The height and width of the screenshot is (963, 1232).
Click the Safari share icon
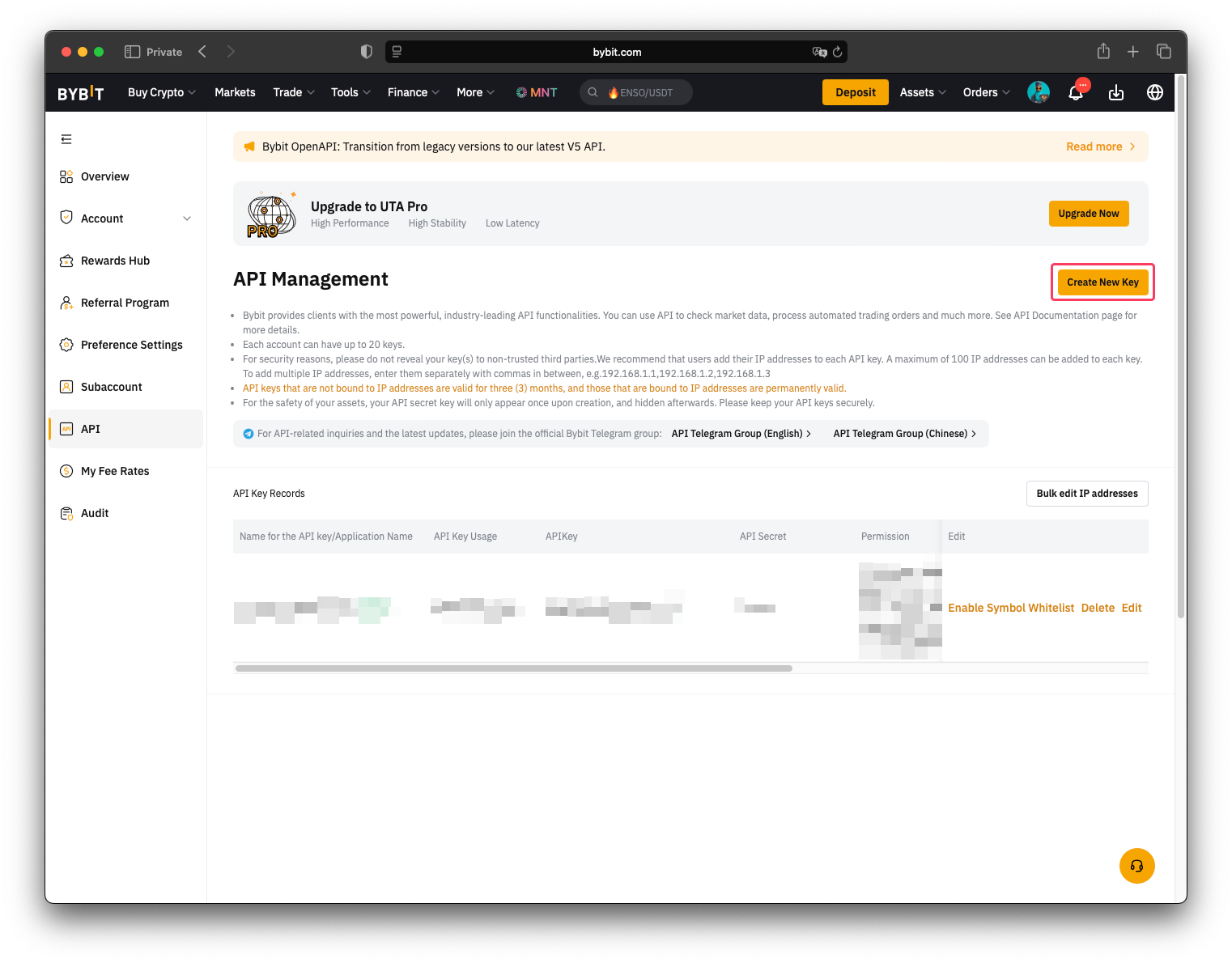pyautogui.click(x=1102, y=51)
